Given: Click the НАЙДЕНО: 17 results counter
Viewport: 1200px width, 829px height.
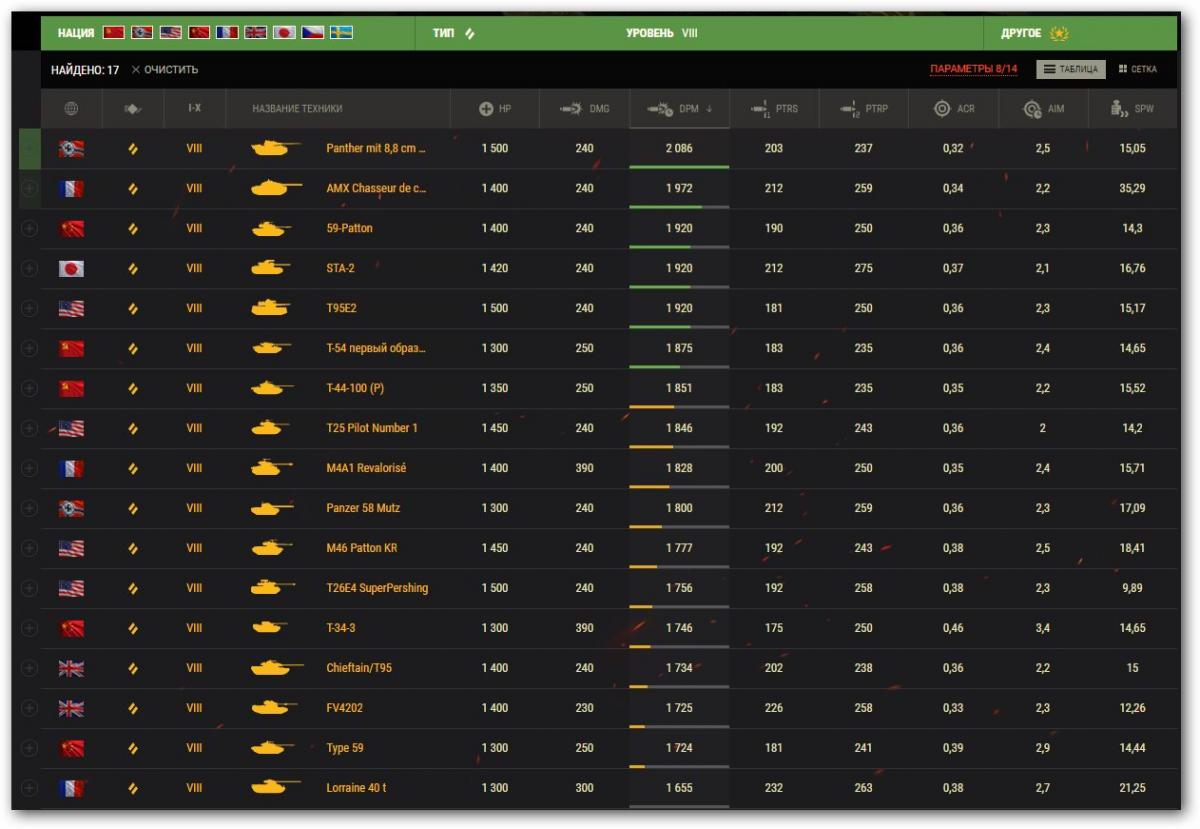Looking at the screenshot, I should 85,70.
